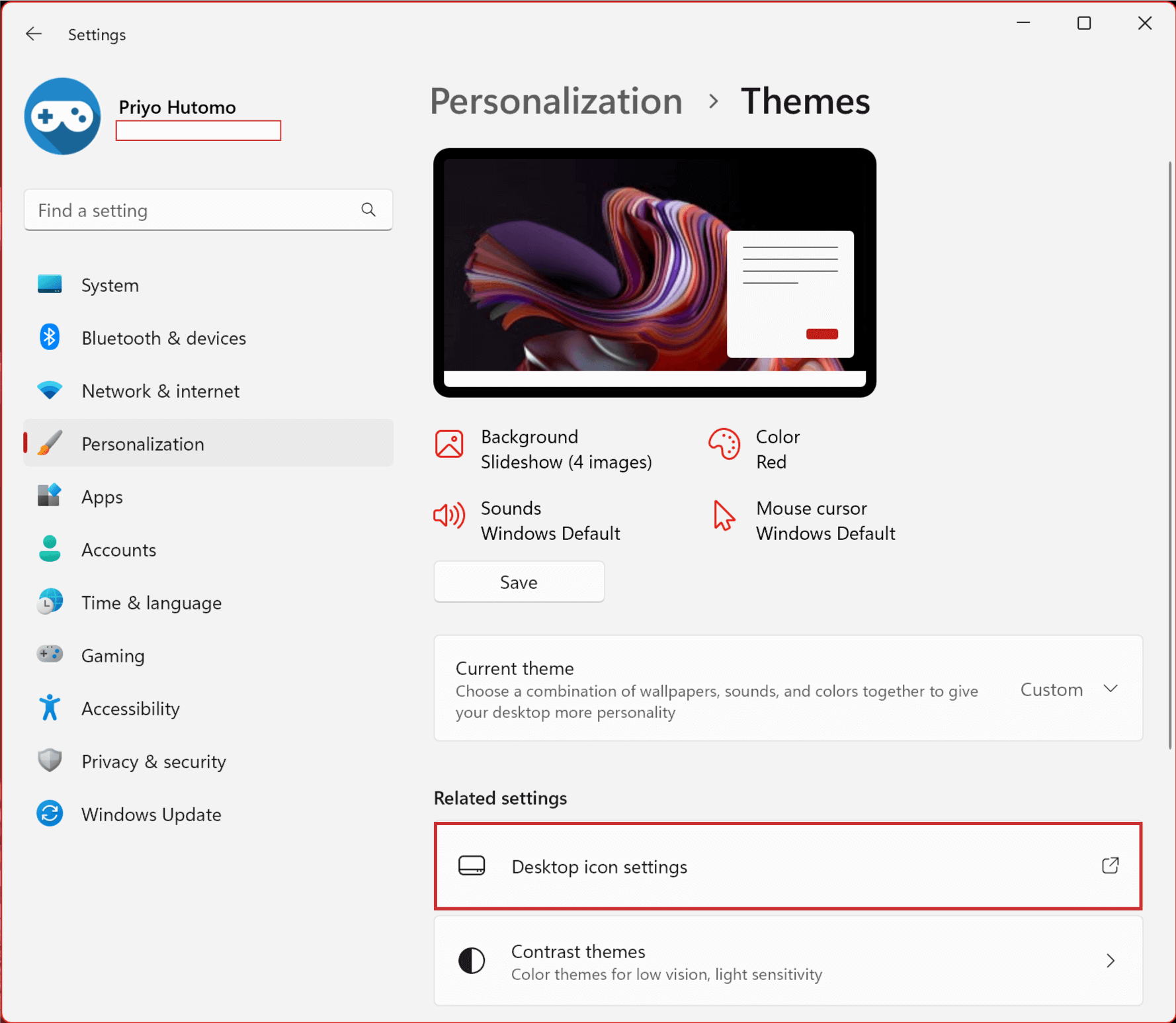This screenshot has width=1176, height=1023.
Task: Open Mouse cursor Windows Default setting
Action: pyautogui.click(x=804, y=521)
